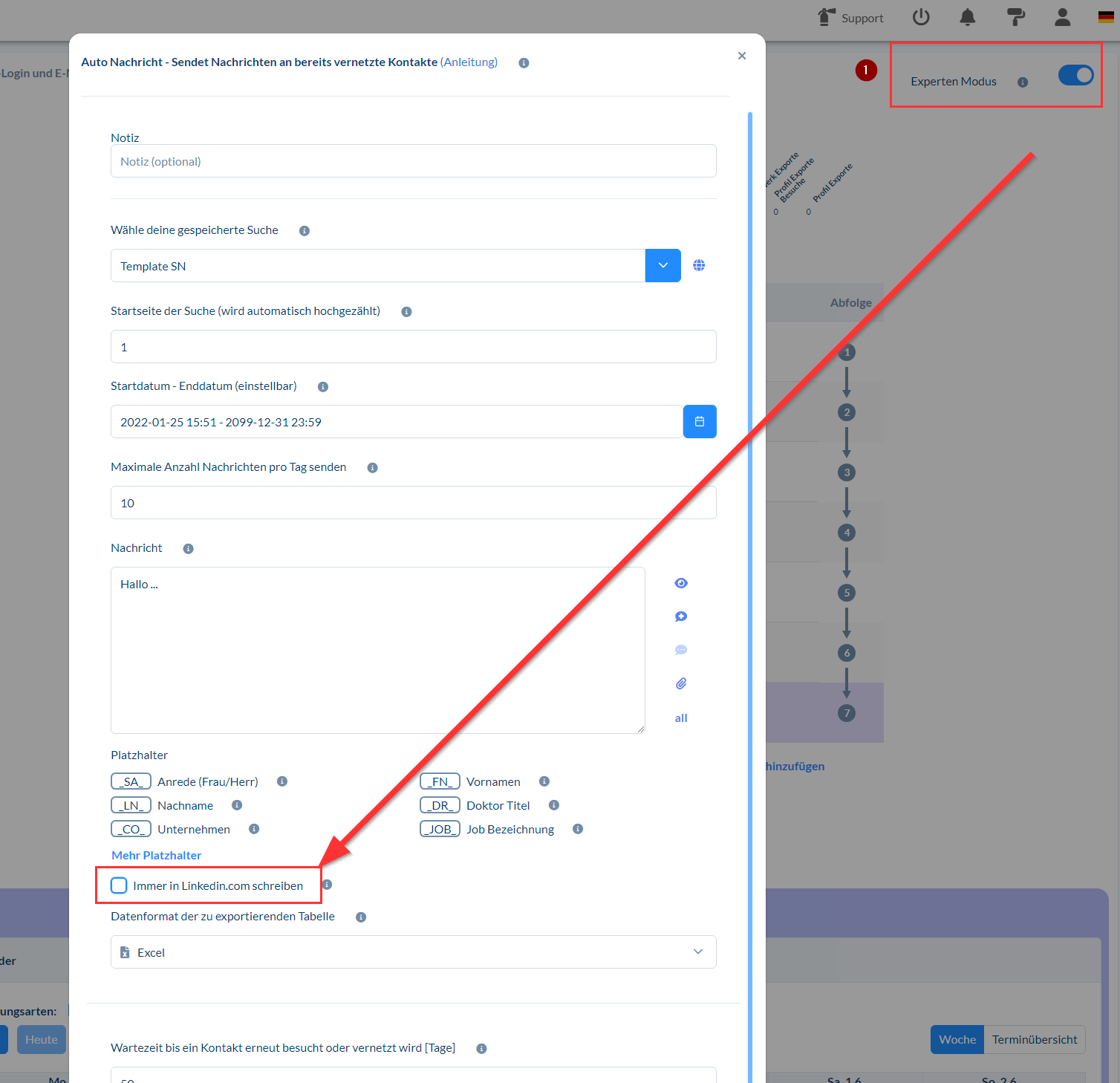Open the Anleitung link in dialog title
This screenshot has height=1083, width=1120.
point(469,62)
